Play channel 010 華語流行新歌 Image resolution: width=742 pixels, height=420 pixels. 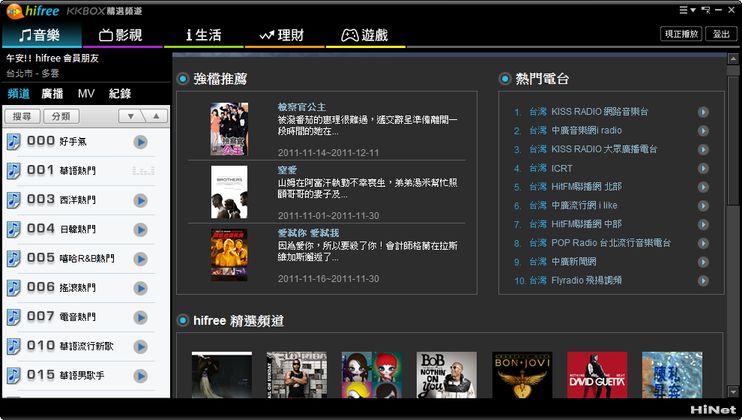click(141, 347)
